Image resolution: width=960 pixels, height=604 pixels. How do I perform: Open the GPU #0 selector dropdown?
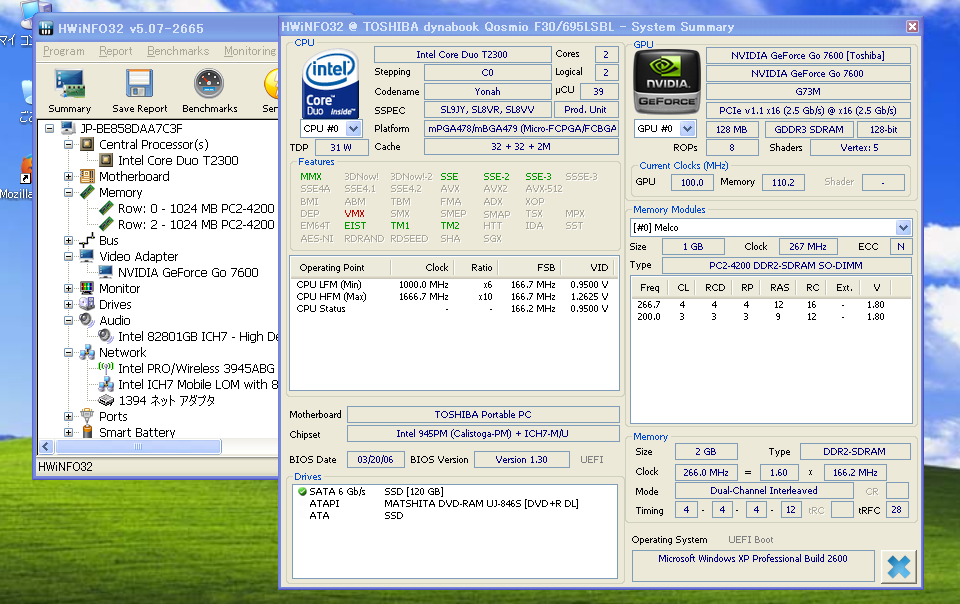pos(688,129)
